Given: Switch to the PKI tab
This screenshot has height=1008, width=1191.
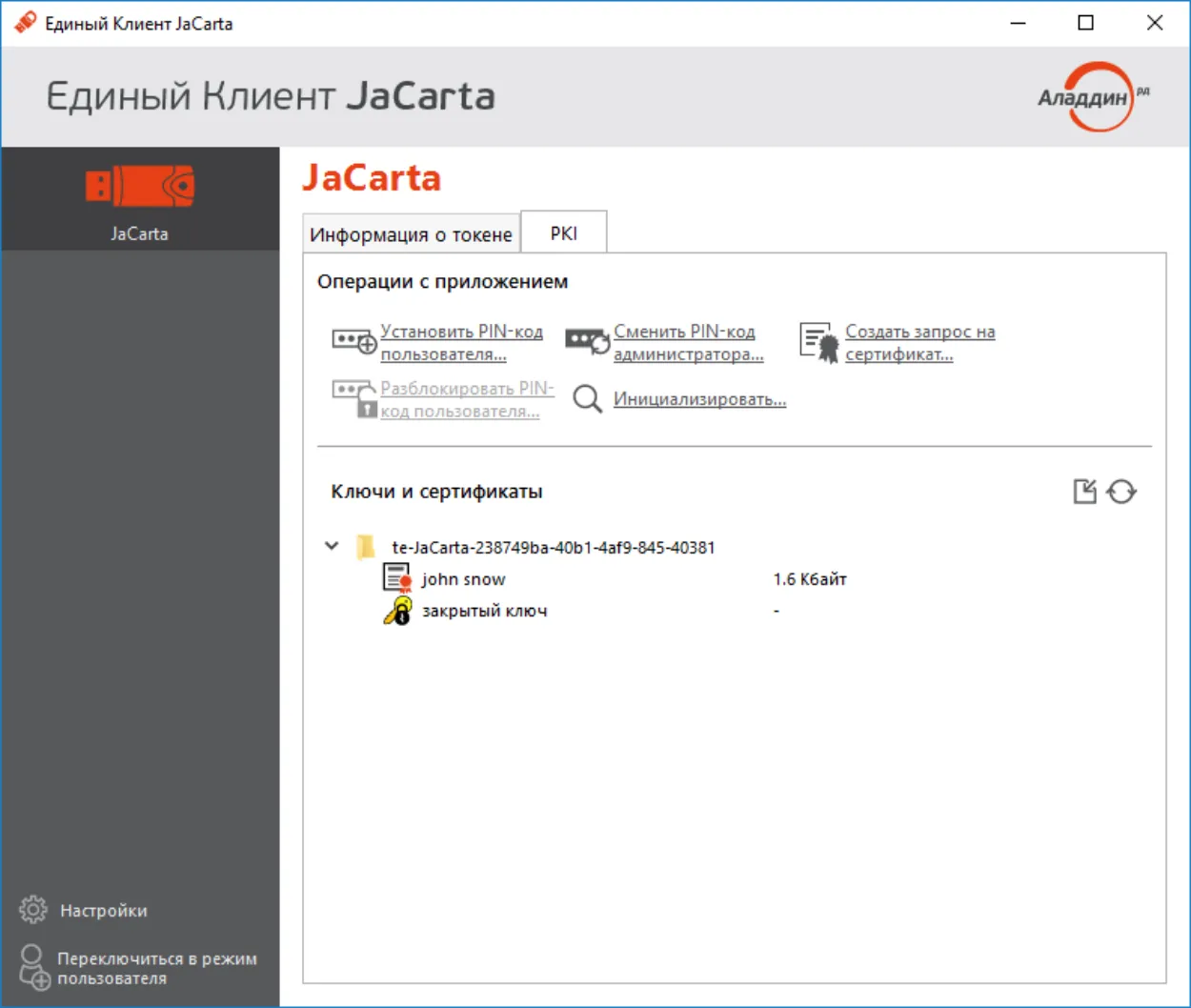Looking at the screenshot, I should [x=564, y=233].
